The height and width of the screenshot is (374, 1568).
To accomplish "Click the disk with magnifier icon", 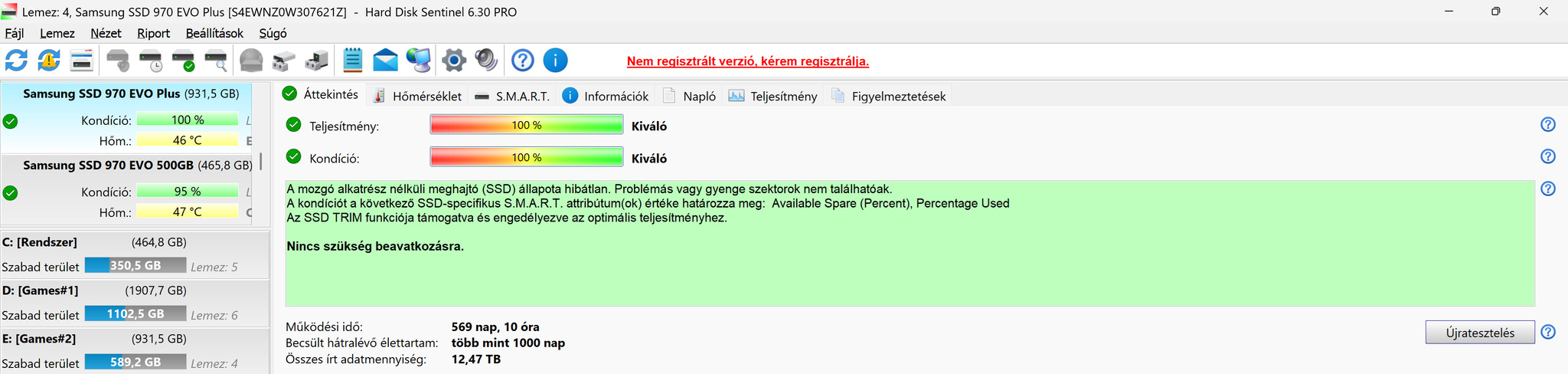I will [216, 60].
